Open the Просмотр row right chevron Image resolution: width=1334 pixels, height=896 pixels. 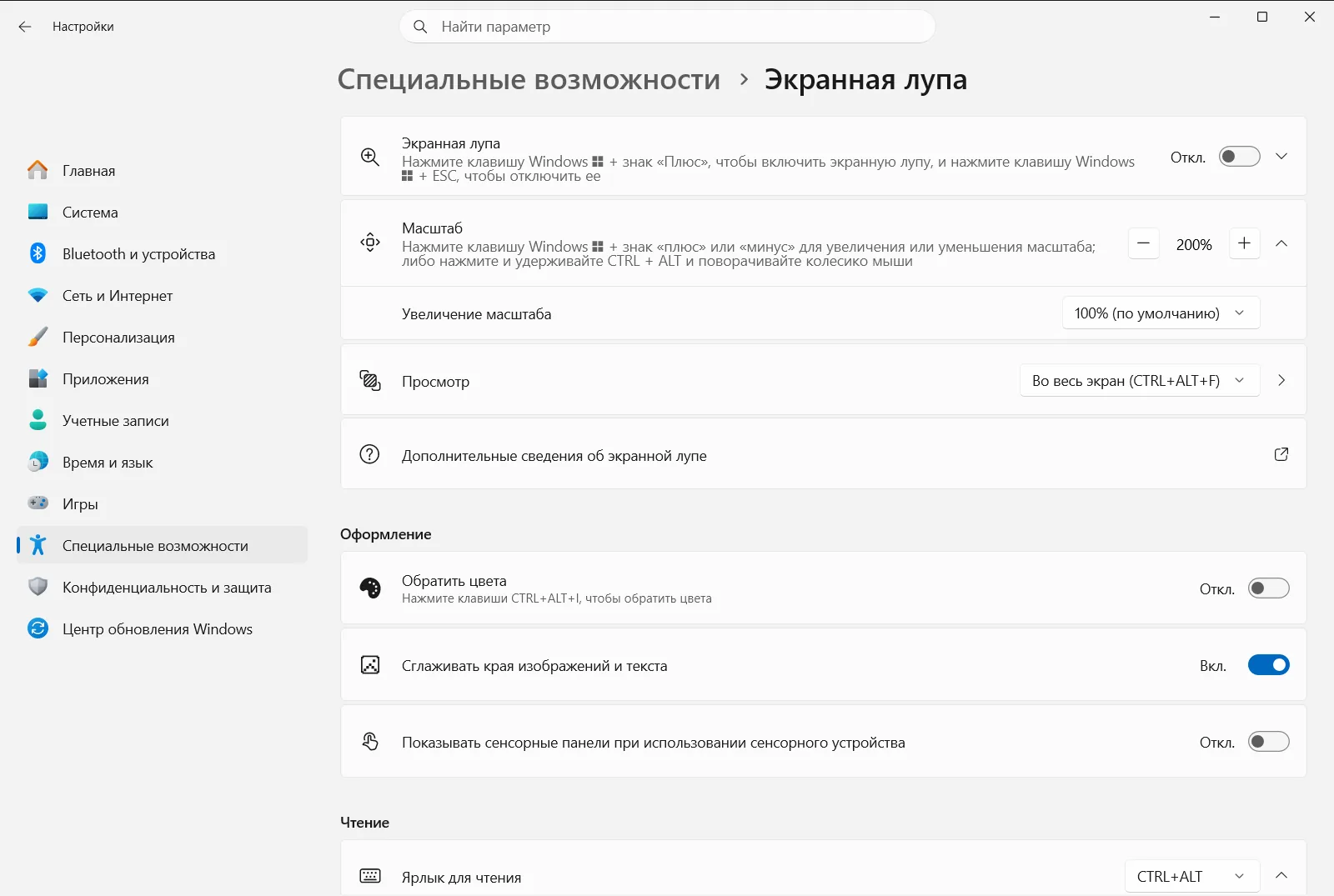1281,380
